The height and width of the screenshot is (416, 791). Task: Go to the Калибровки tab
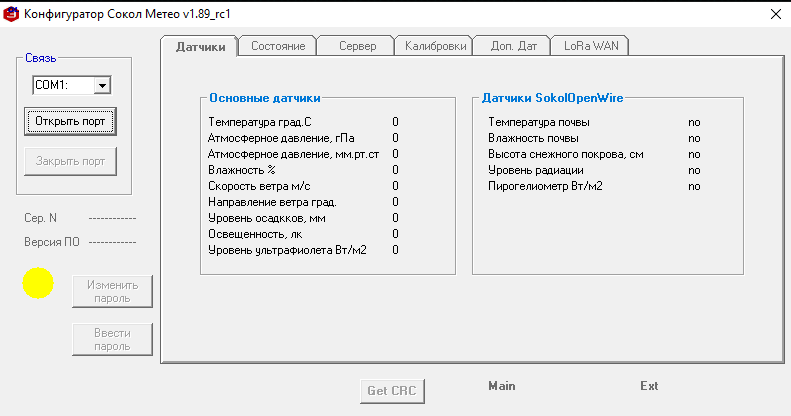click(435, 46)
